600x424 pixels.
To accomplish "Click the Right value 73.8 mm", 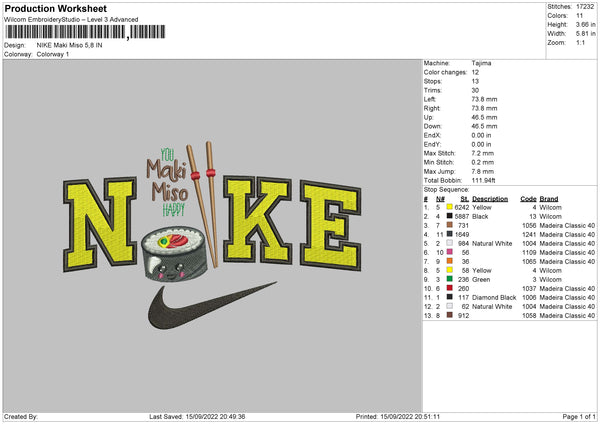I will tap(484, 108).
